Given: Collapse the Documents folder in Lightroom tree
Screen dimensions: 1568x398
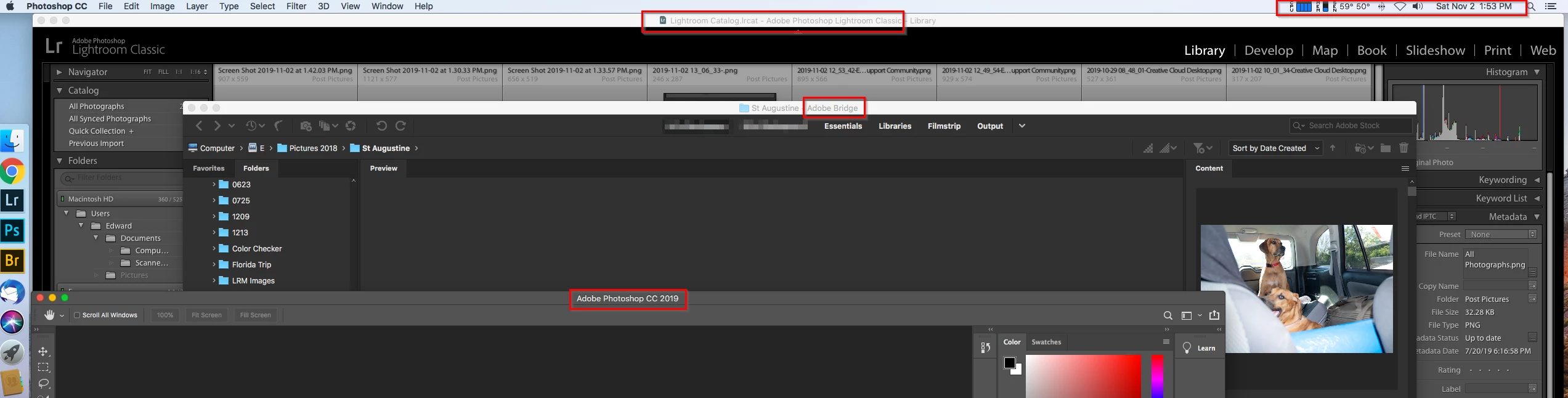Looking at the screenshot, I should click(95, 238).
